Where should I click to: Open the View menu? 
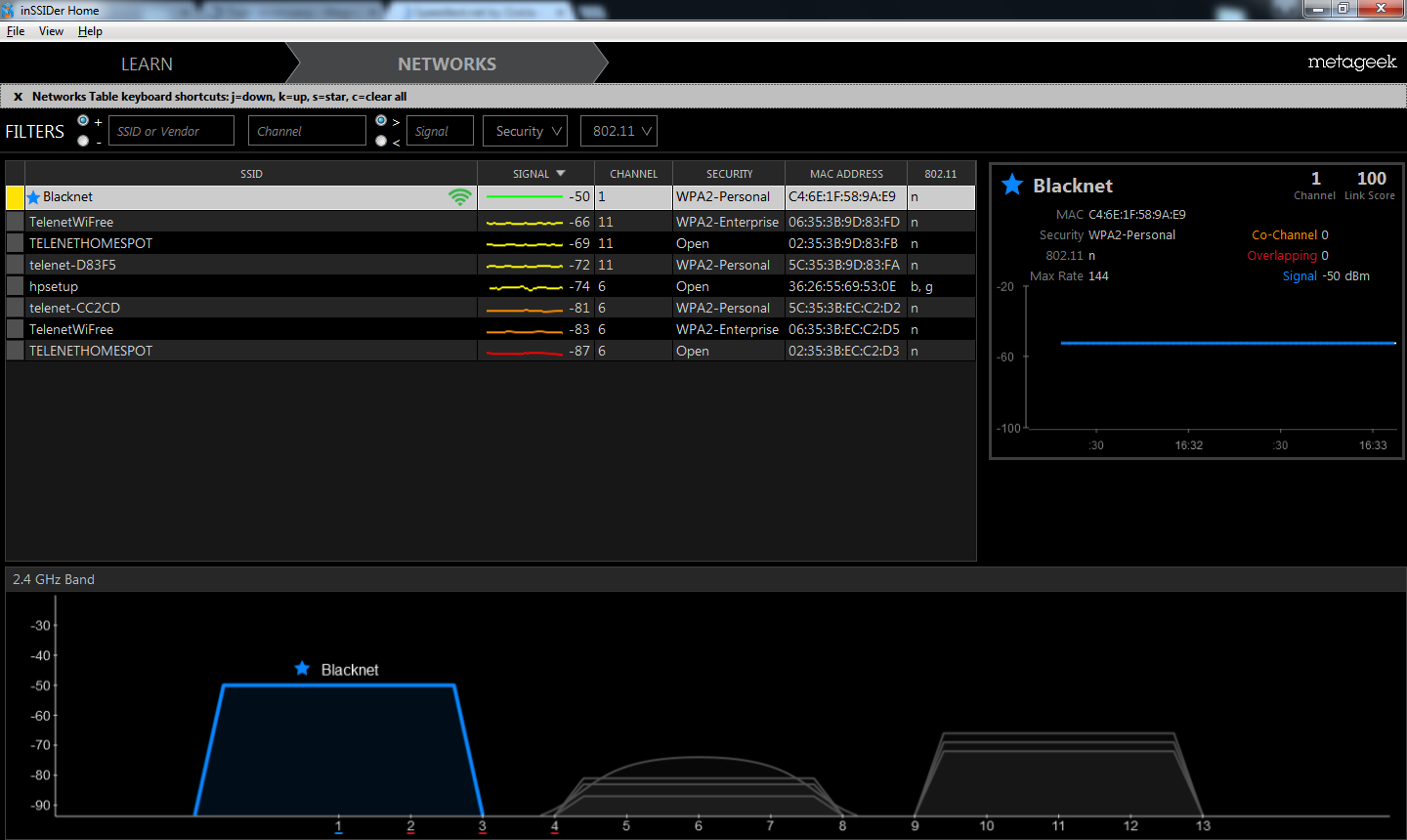click(x=51, y=31)
